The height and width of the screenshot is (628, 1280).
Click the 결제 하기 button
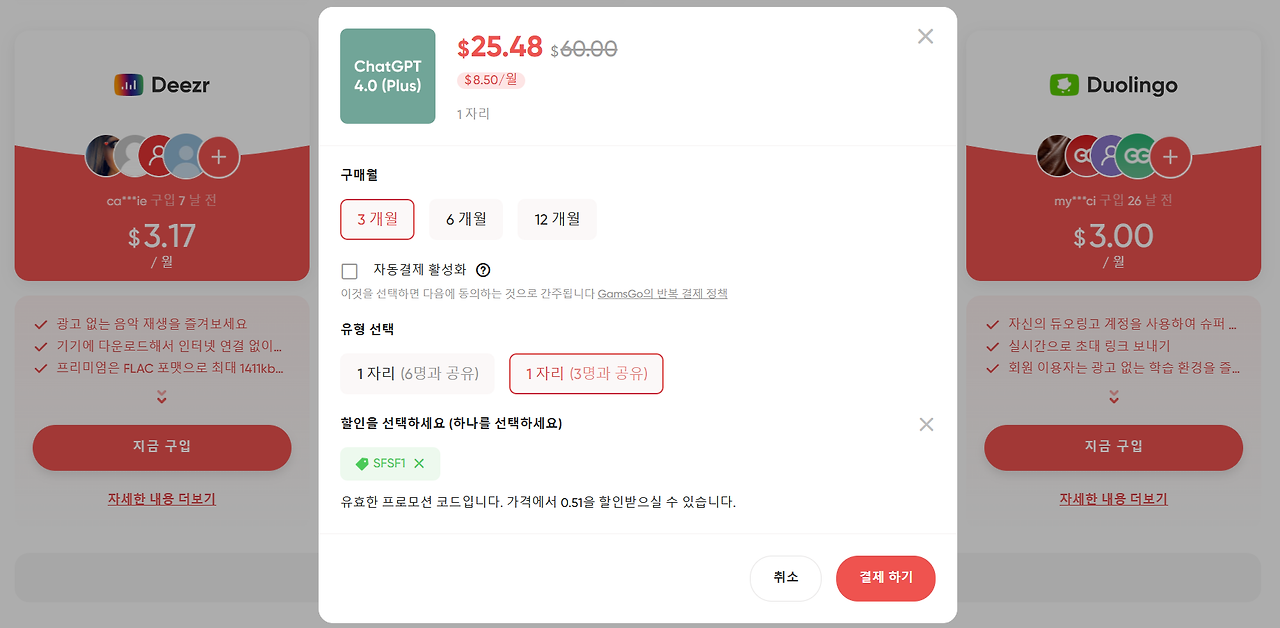(885, 578)
